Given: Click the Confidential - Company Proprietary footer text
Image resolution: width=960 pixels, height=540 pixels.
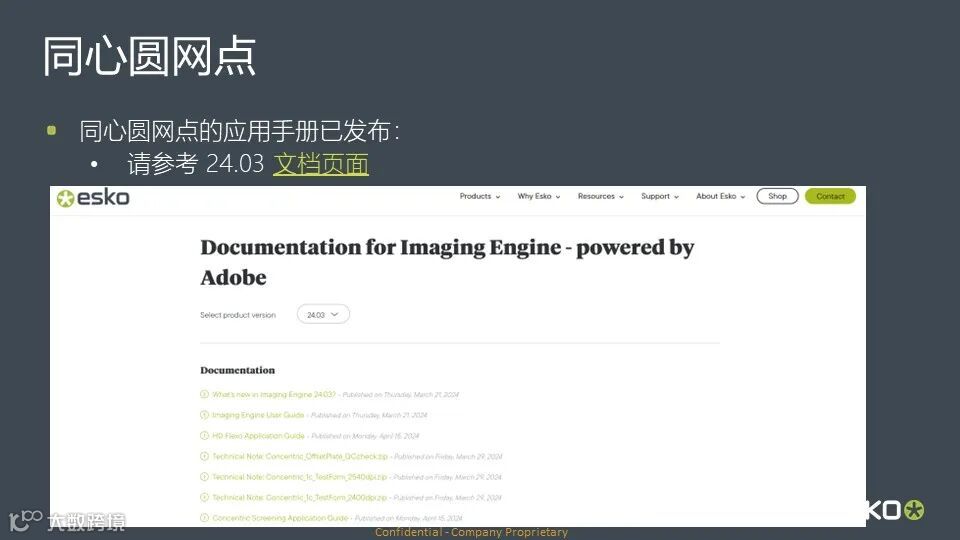Looking at the screenshot, I should [x=471, y=532].
